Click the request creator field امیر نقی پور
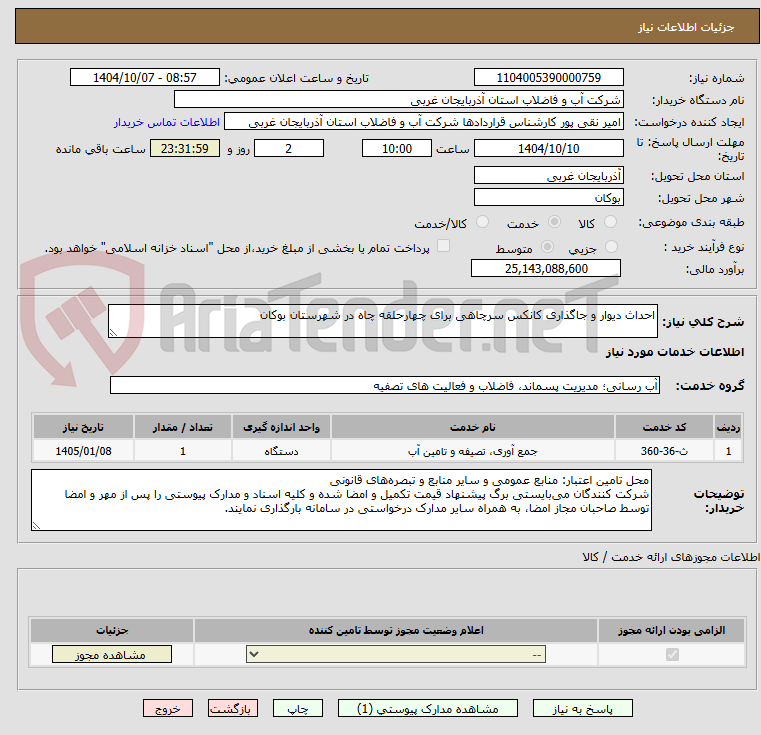 click(x=424, y=122)
